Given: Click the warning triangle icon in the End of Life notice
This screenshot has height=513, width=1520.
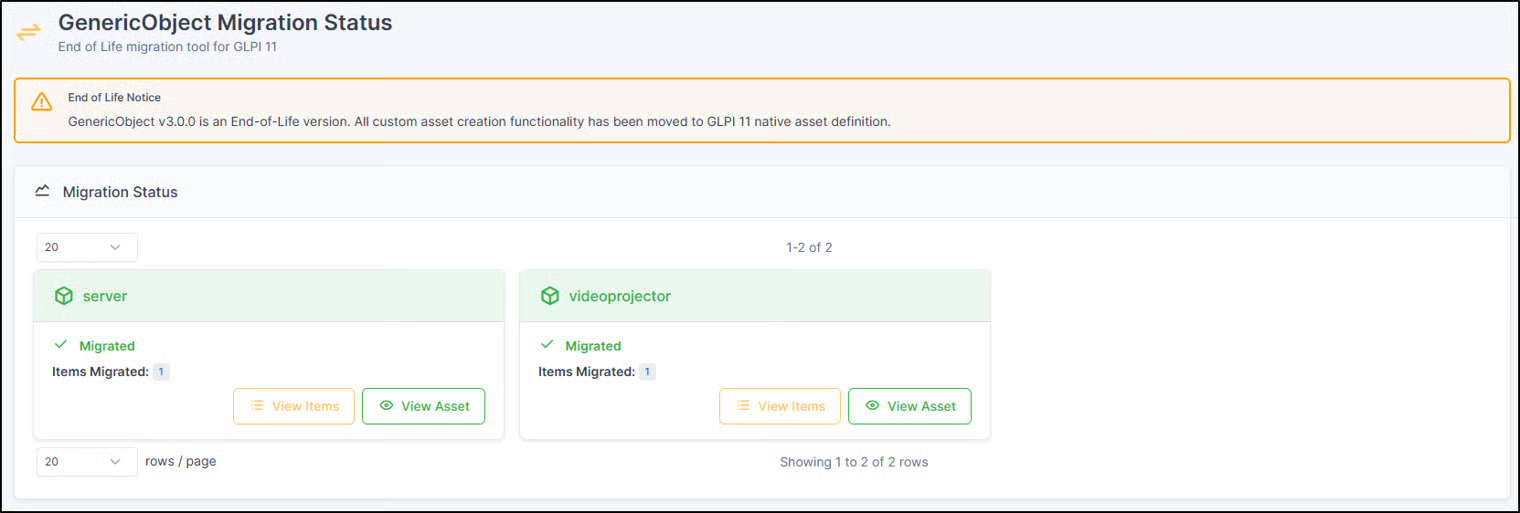Looking at the screenshot, I should tap(41, 102).
